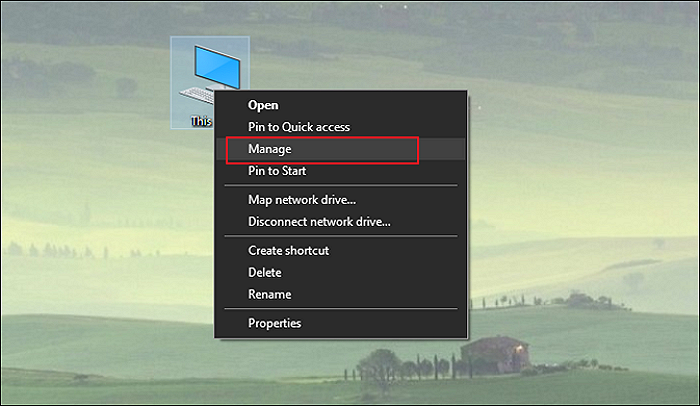
Task: Click the separator line below Pin to Start
Action: 340,185
